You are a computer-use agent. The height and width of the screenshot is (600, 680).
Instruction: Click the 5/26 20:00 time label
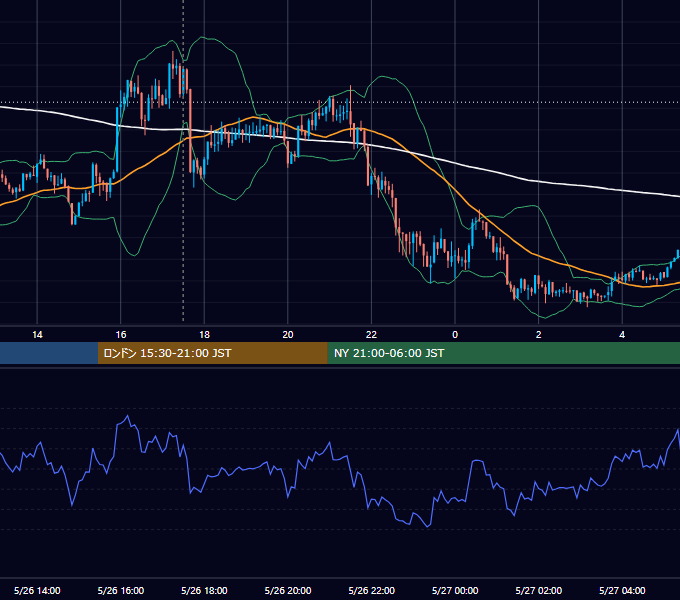click(288, 590)
